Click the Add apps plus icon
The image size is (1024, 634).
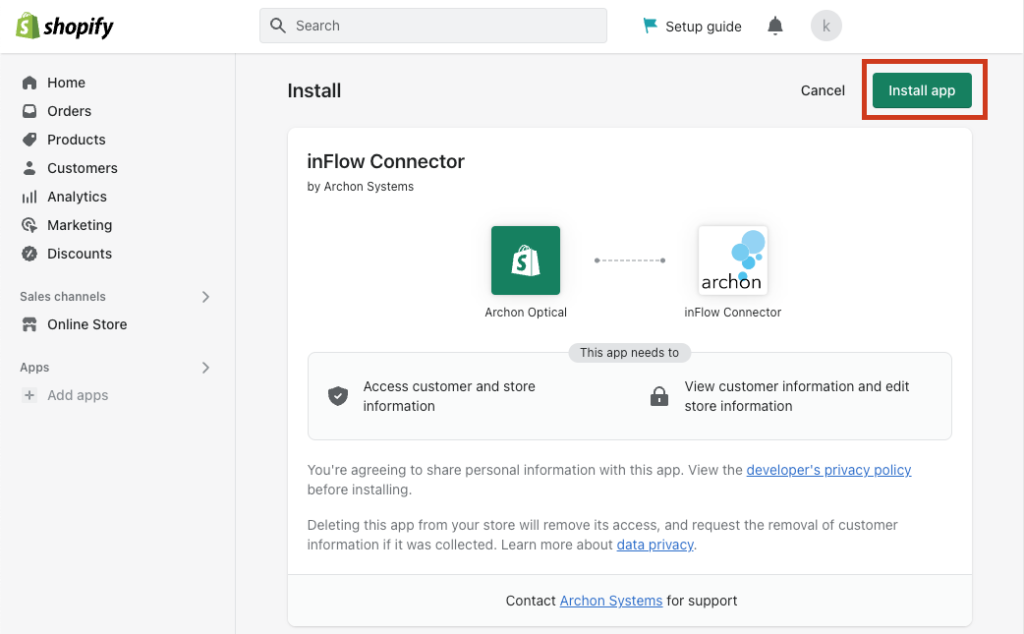(29, 395)
